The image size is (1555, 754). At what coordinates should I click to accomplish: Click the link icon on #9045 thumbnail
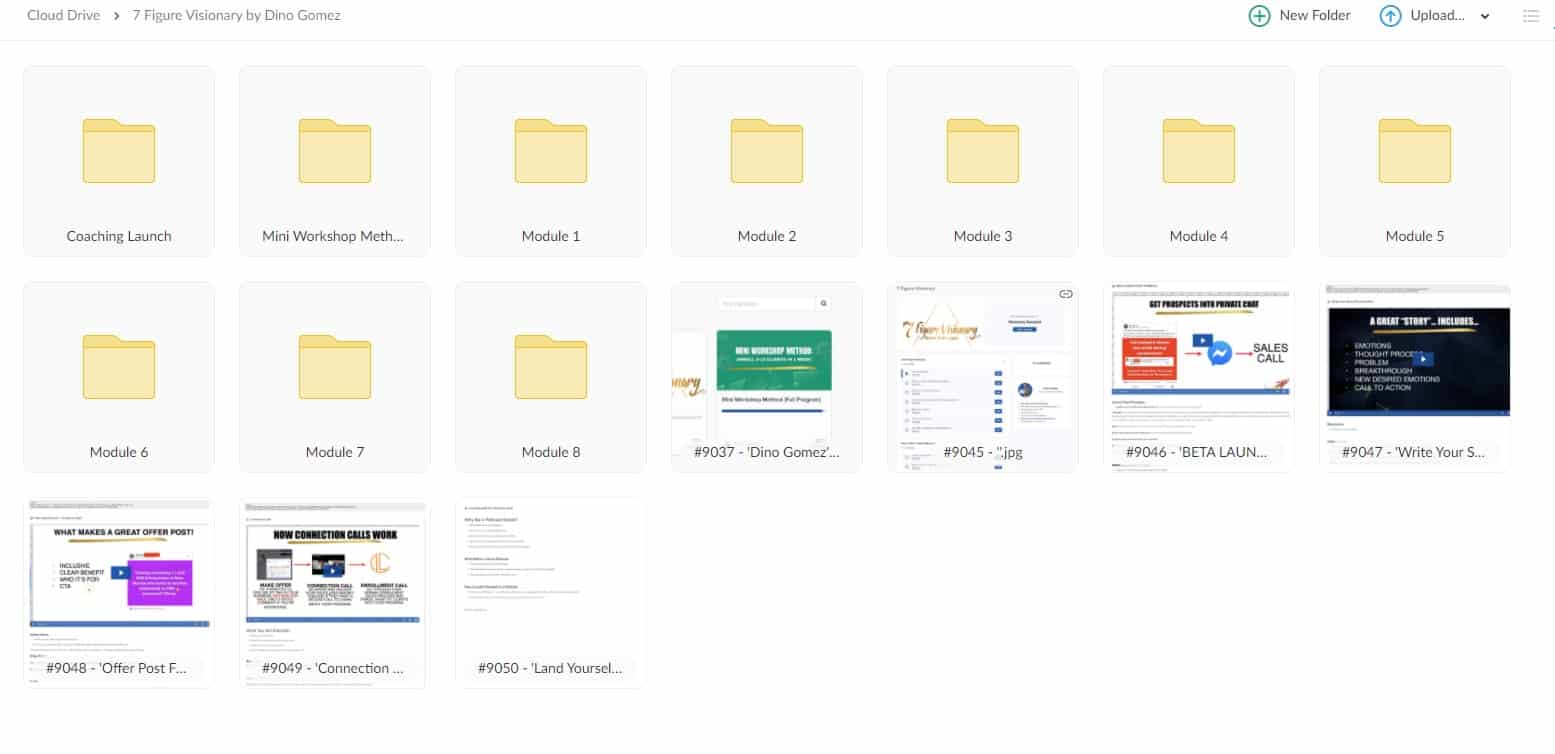click(x=1065, y=294)
